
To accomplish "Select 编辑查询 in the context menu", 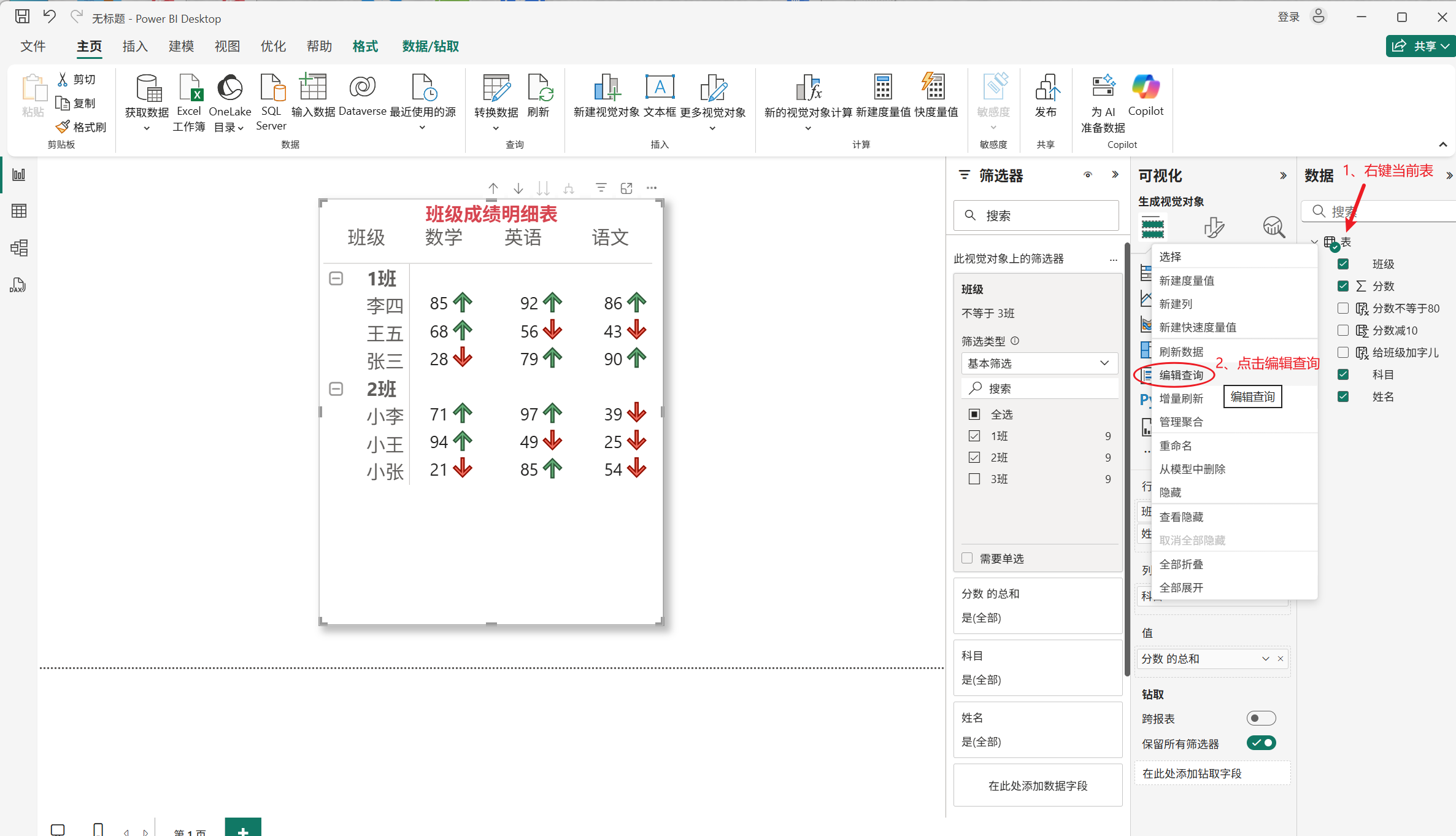I will 1181,375.
